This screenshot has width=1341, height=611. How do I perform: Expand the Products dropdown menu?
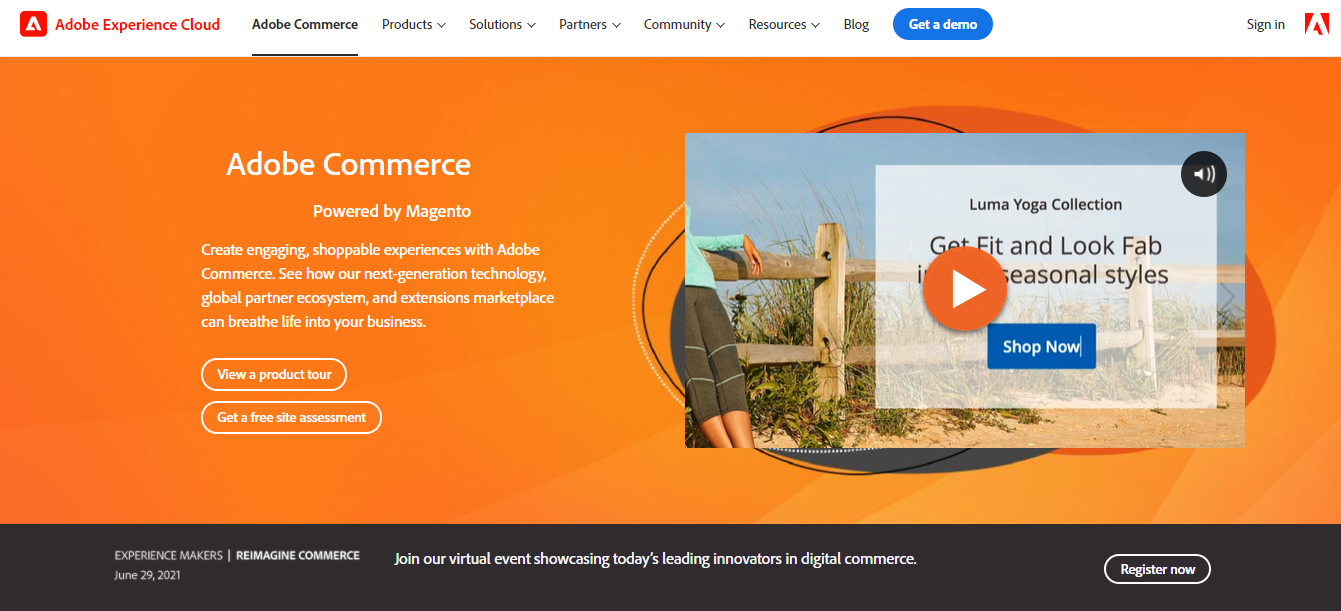[414, 24]
